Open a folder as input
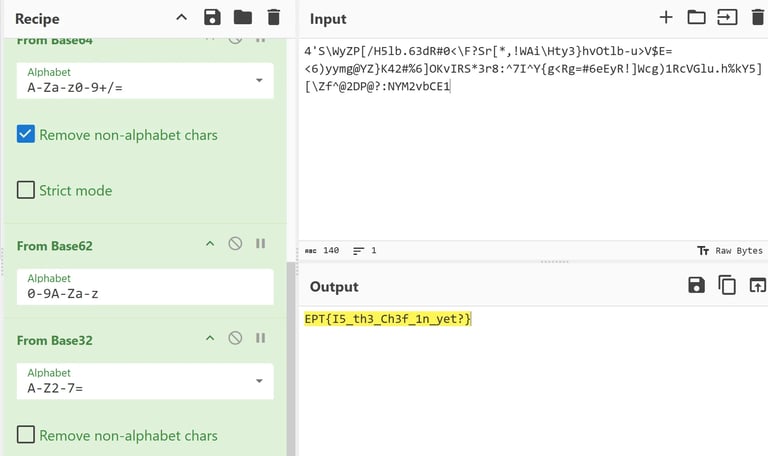The height and width of the screenshot is (456, 768). coord(696,17)
